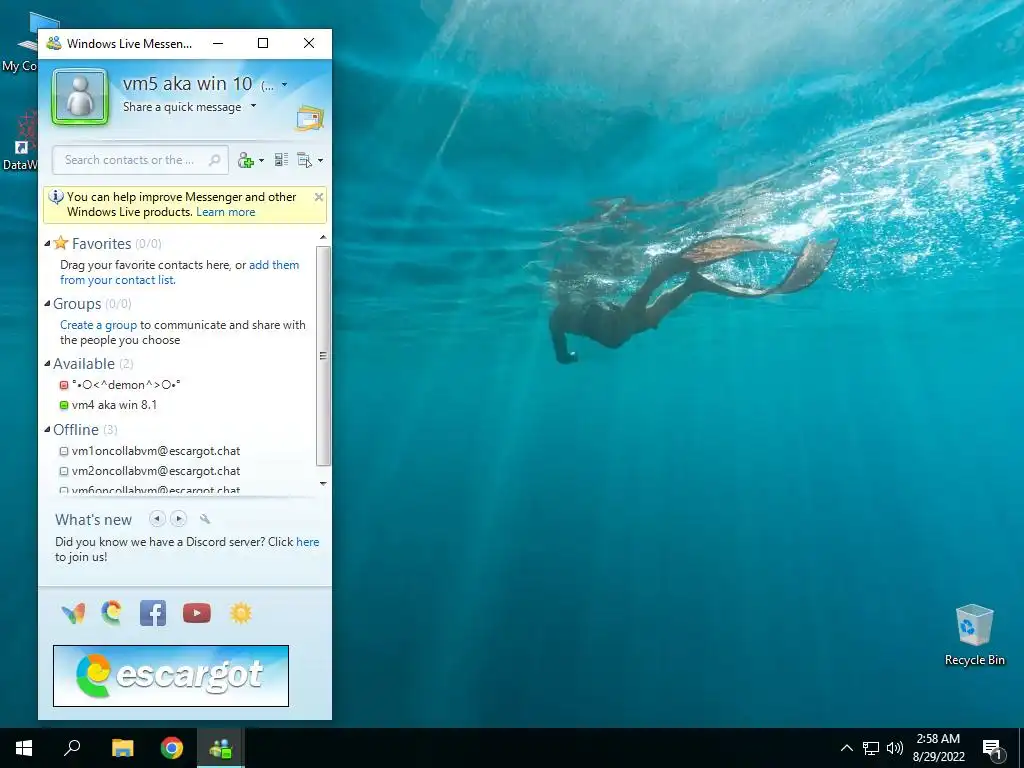Open the weather sun icon

pos(240,613)
